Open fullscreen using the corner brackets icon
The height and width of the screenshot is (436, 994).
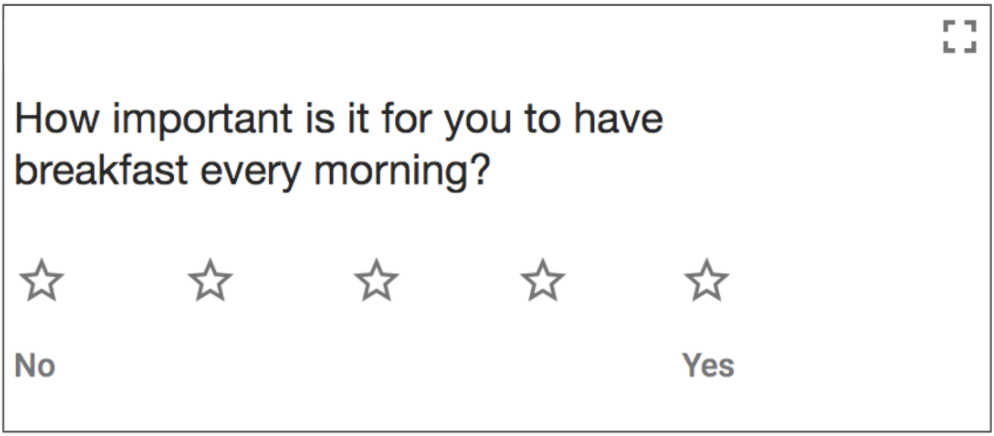(x=959, y=36)
